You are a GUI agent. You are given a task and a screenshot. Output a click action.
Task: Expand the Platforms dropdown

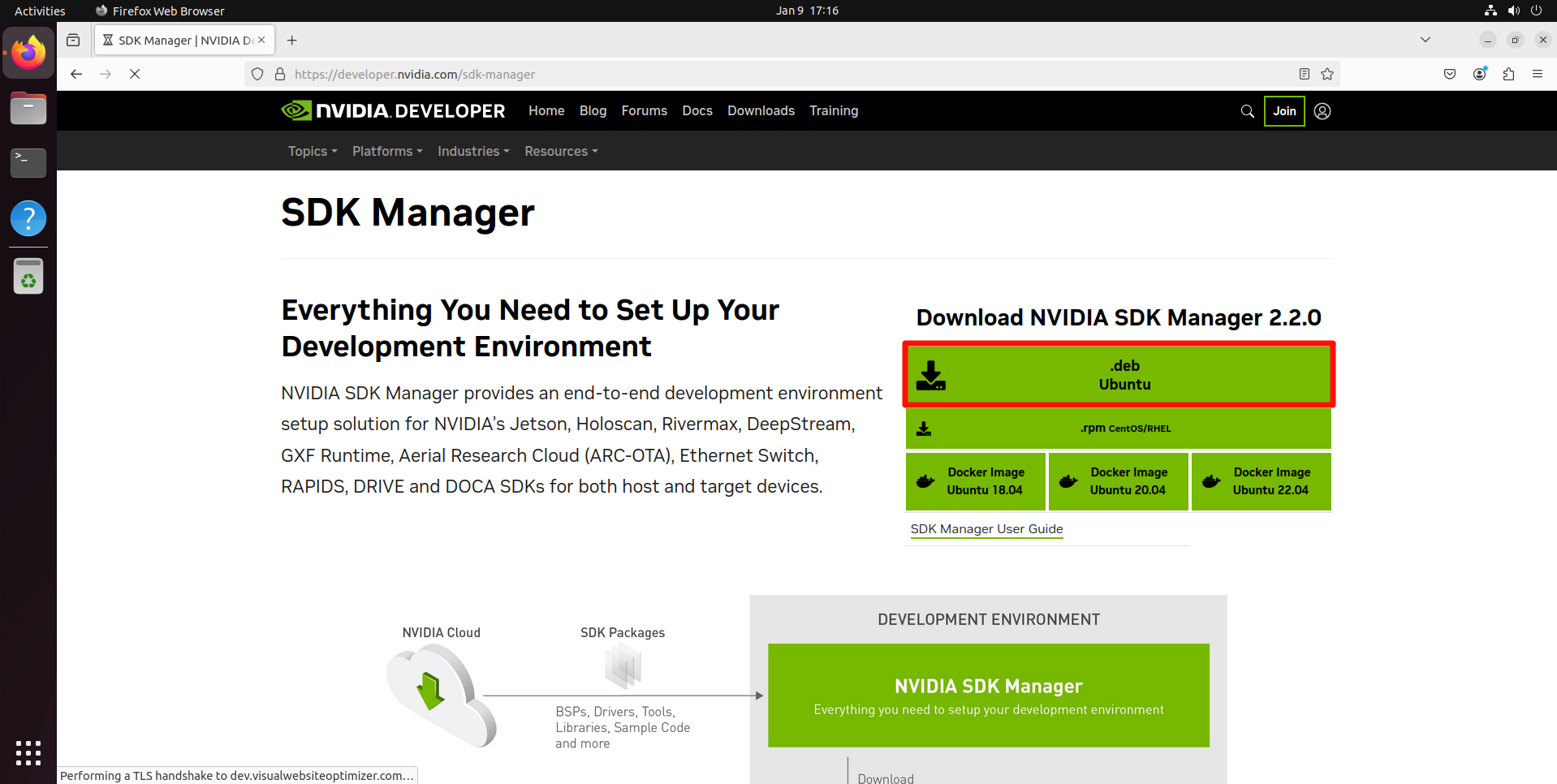coord(387,151)
